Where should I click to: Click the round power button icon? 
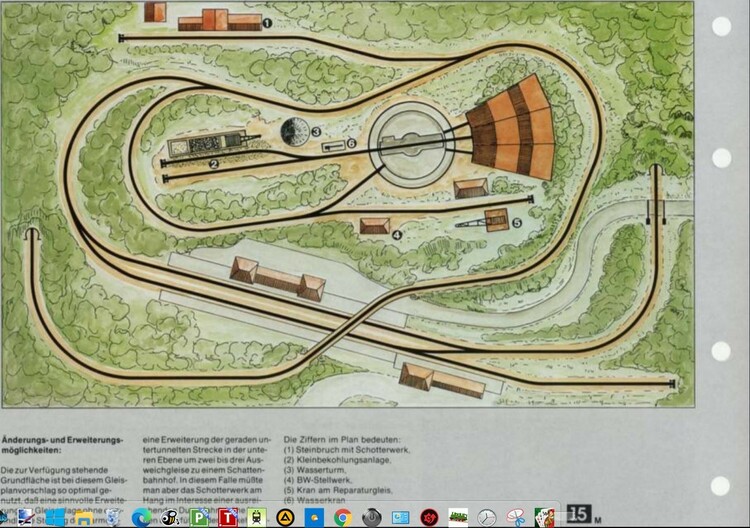click(372, 517)
